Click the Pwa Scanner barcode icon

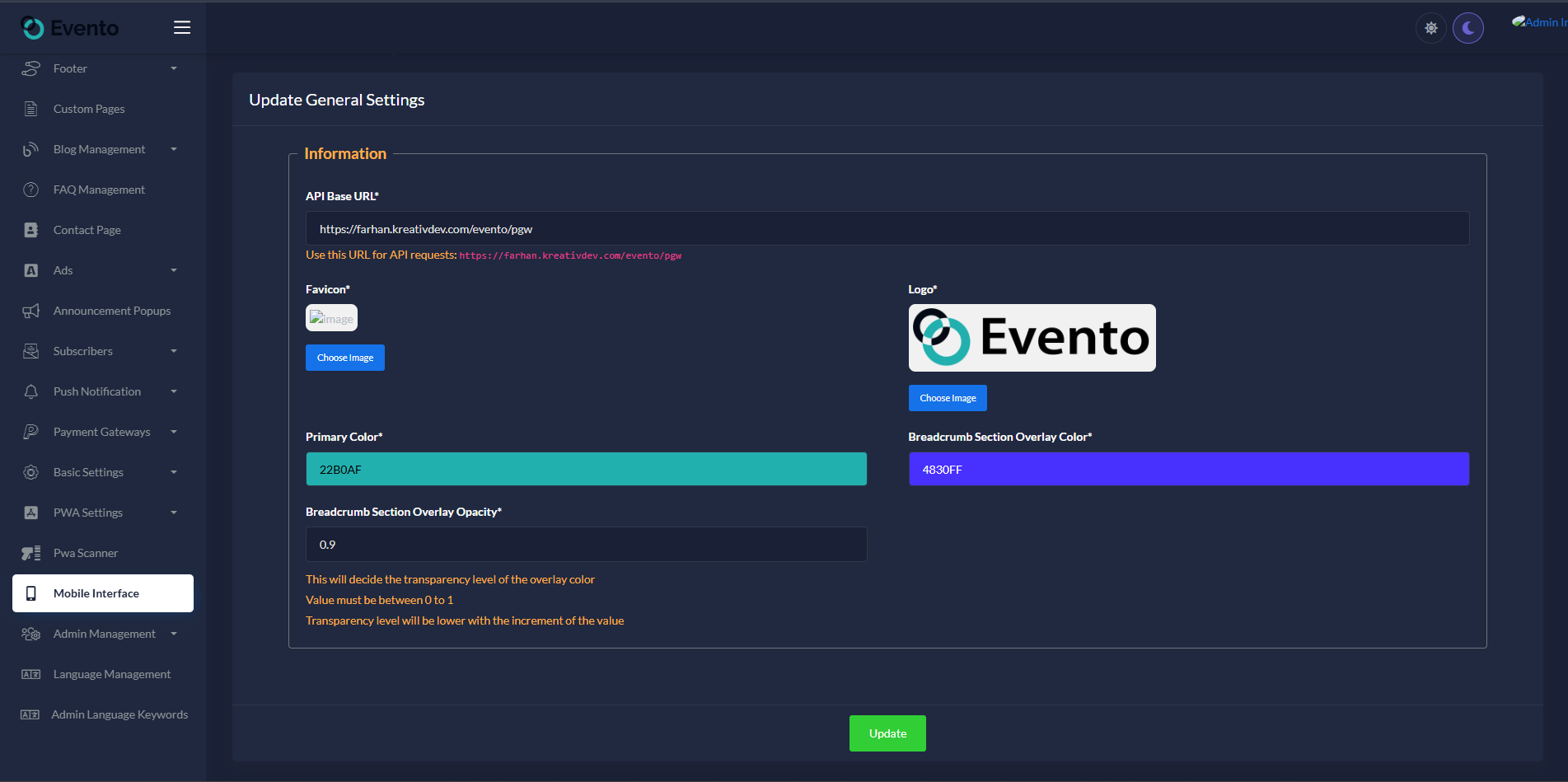coord(31,553)
